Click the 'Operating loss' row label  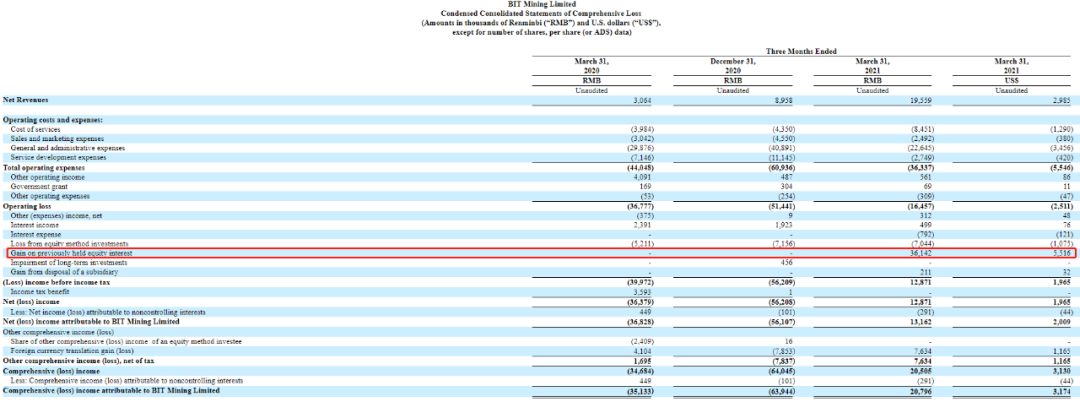pos(28,206)
